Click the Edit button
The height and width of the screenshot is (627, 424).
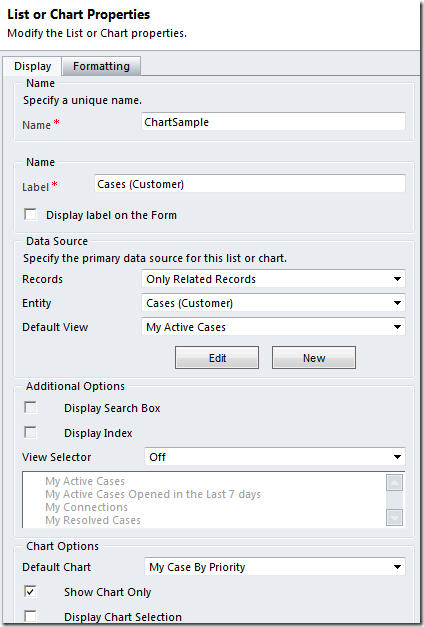pos(217,357)
